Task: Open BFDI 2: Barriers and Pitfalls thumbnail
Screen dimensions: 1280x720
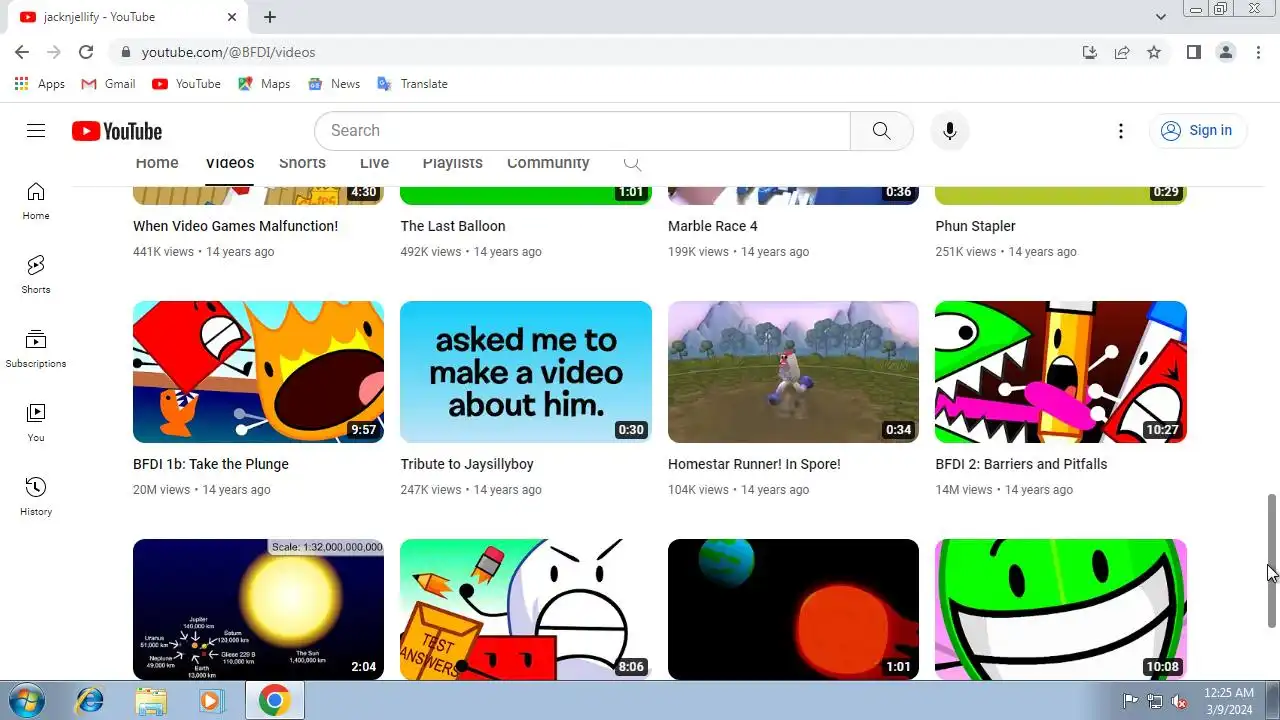Action: (1061, 372)
